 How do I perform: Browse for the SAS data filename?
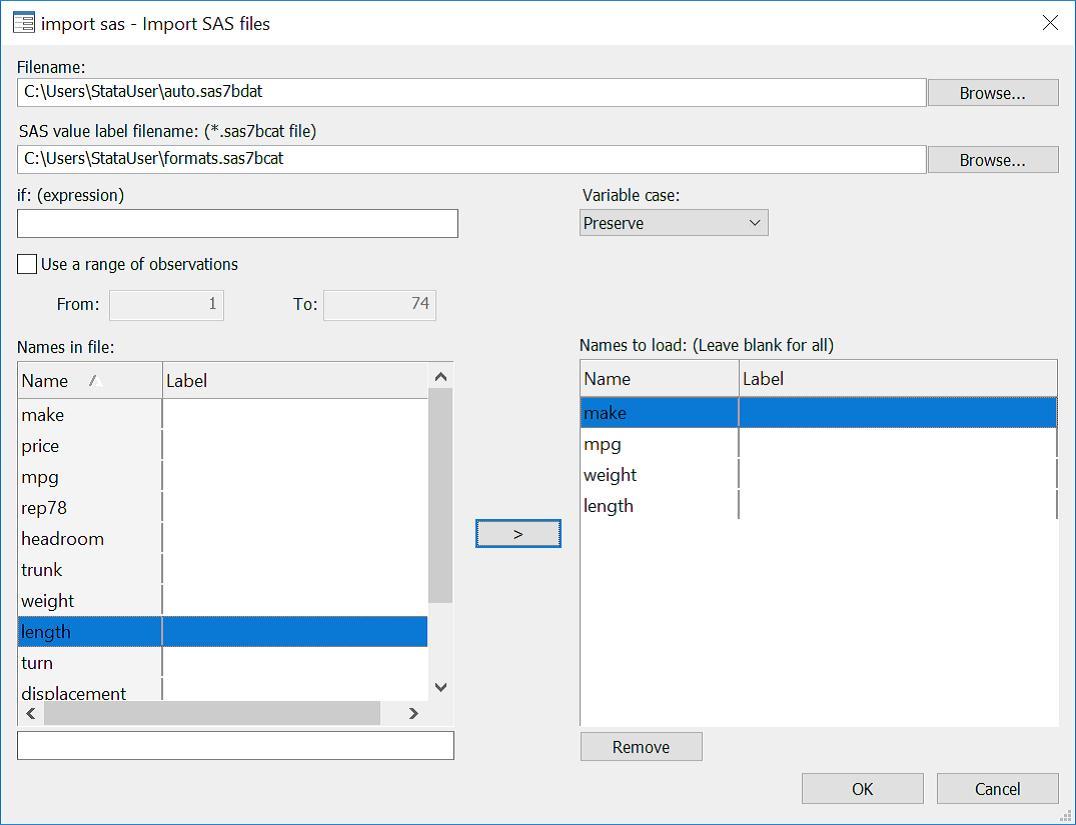pyautogui.click(x=992, y=93)
